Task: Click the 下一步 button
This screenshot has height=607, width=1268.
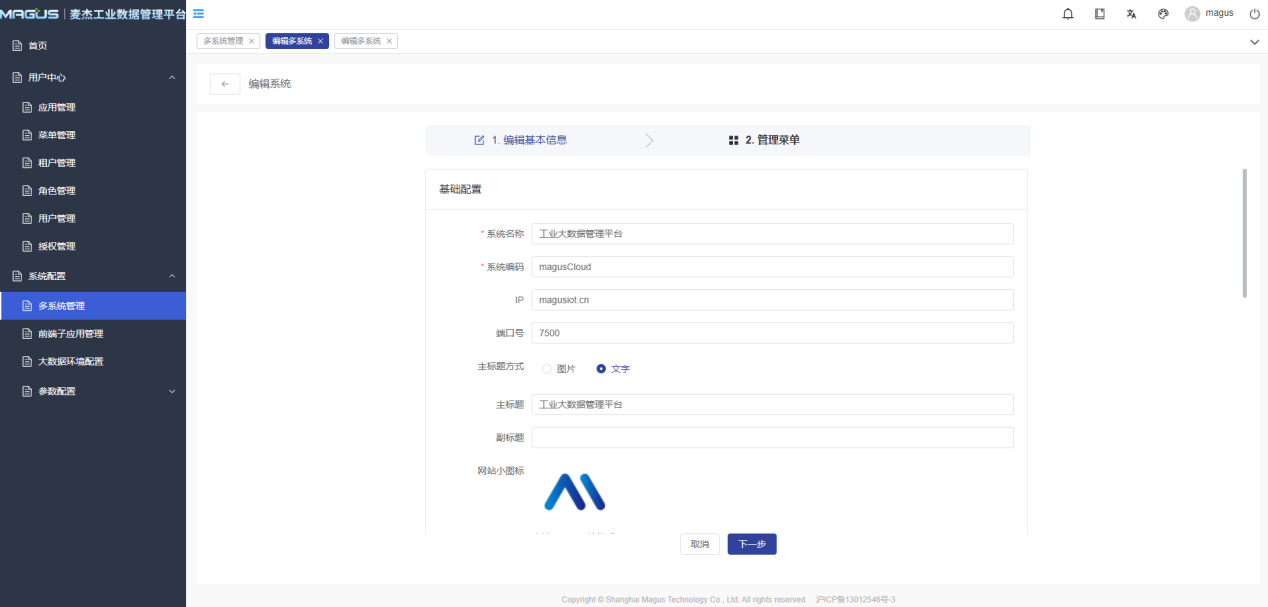Action: point(752,544)
